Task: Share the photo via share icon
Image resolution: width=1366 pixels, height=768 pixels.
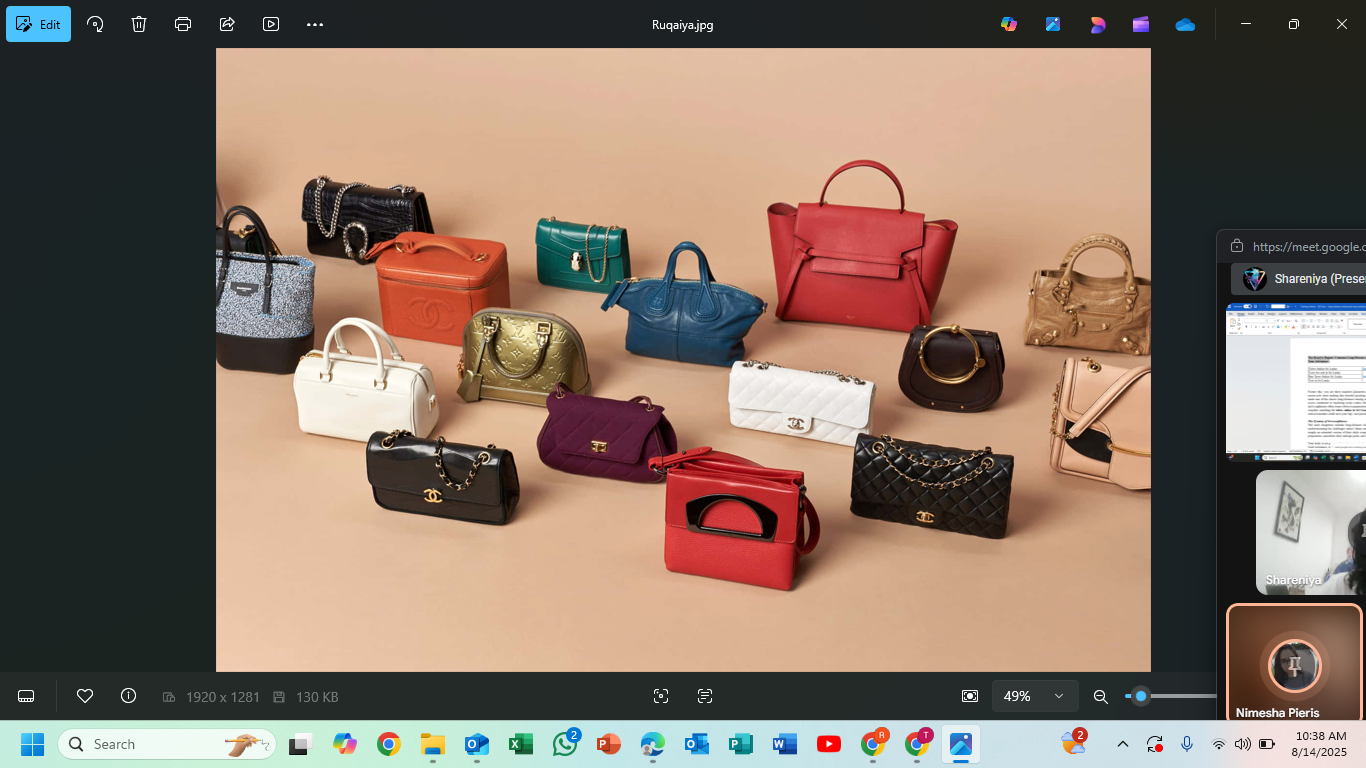Action: pyautogui.click(x=227, y=24)
